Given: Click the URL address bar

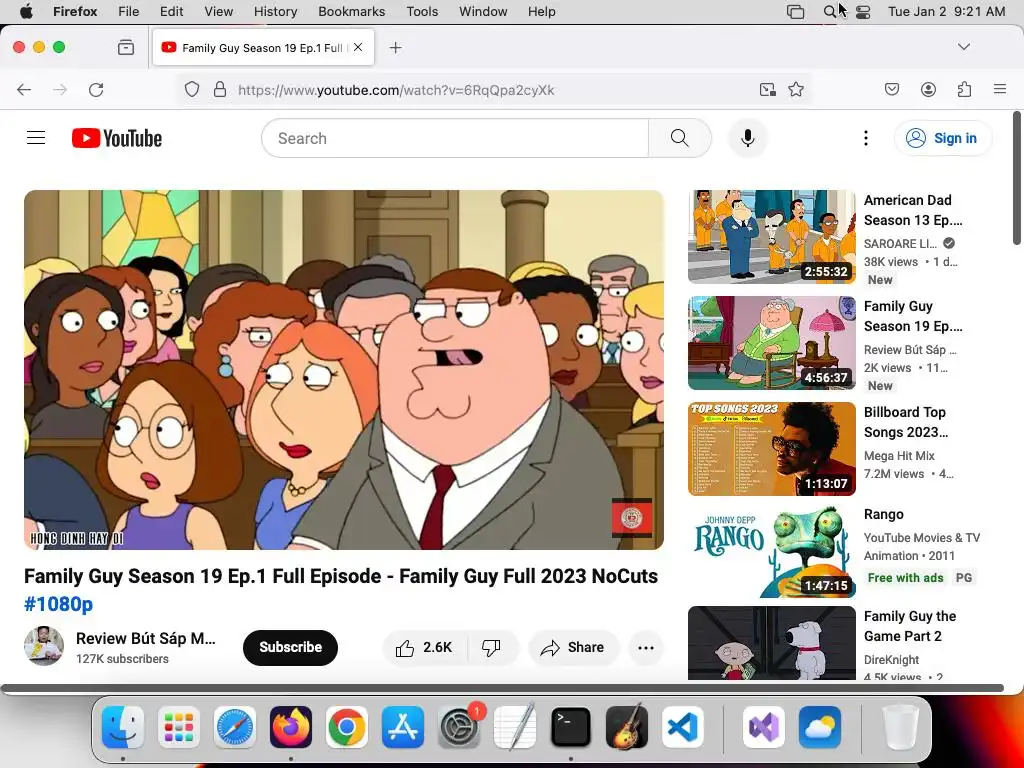Looking at the screenshot, I should click(x=493, y=89).
